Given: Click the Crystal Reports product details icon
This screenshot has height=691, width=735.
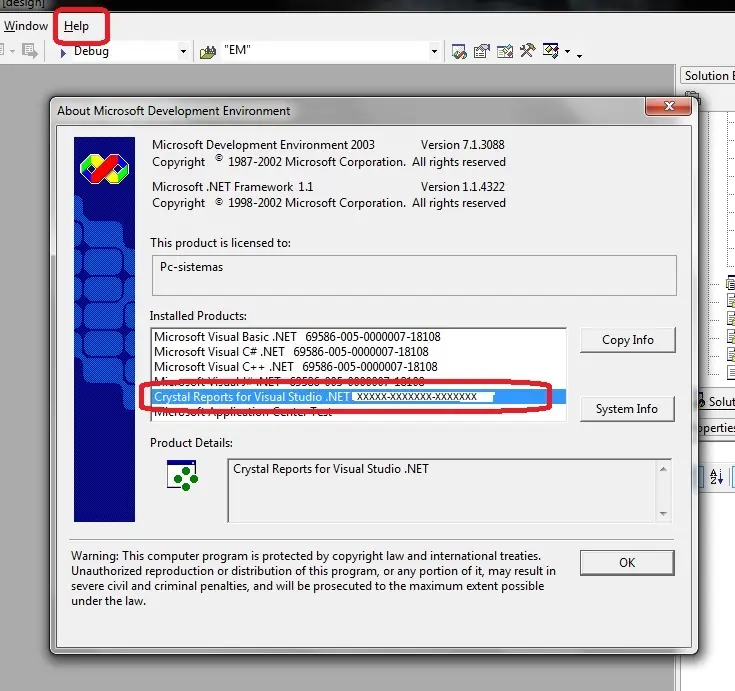Looking at the screenshot, I should 182,475.
